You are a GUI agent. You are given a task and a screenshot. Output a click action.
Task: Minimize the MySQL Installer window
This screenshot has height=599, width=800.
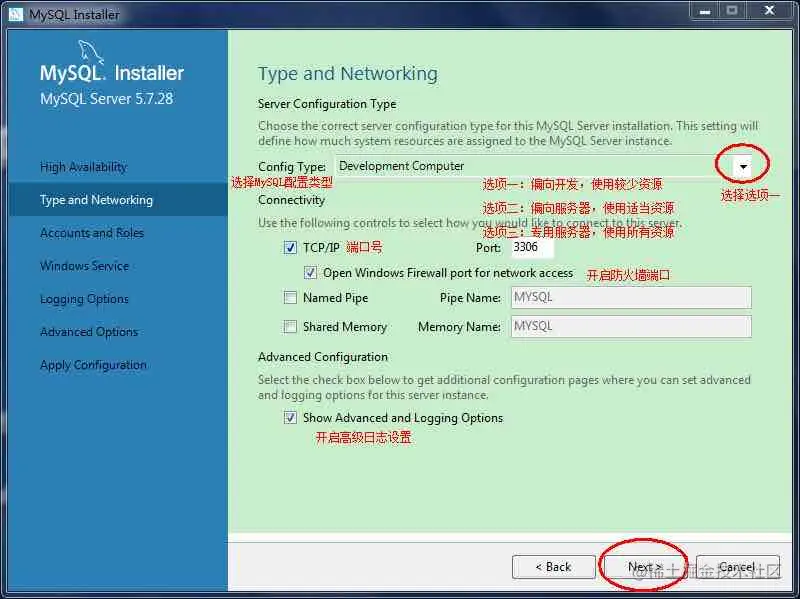click(705, 11)
